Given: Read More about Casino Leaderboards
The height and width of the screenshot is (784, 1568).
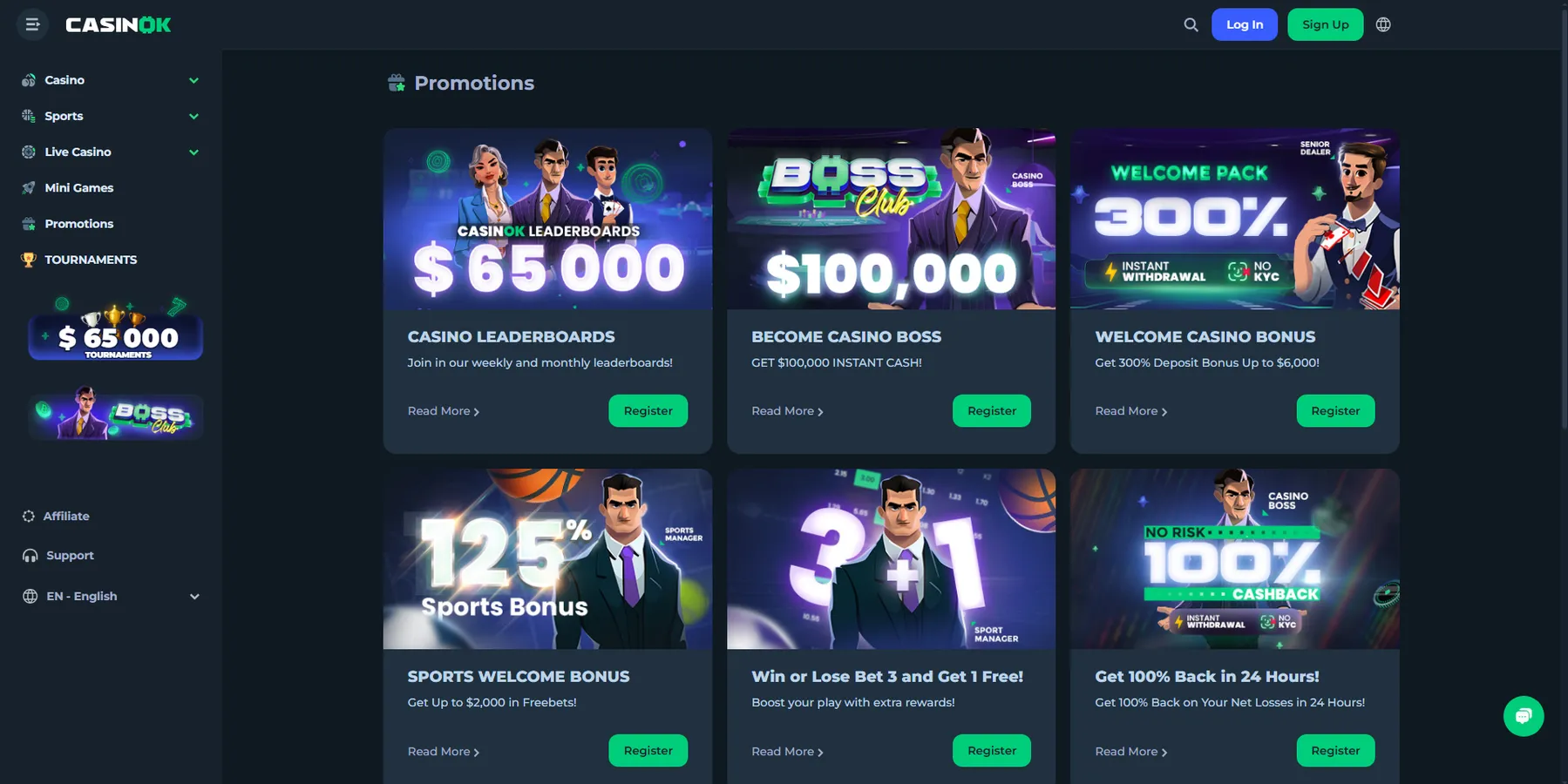Looking at the screenshot, I should click(x=443, y=411).
